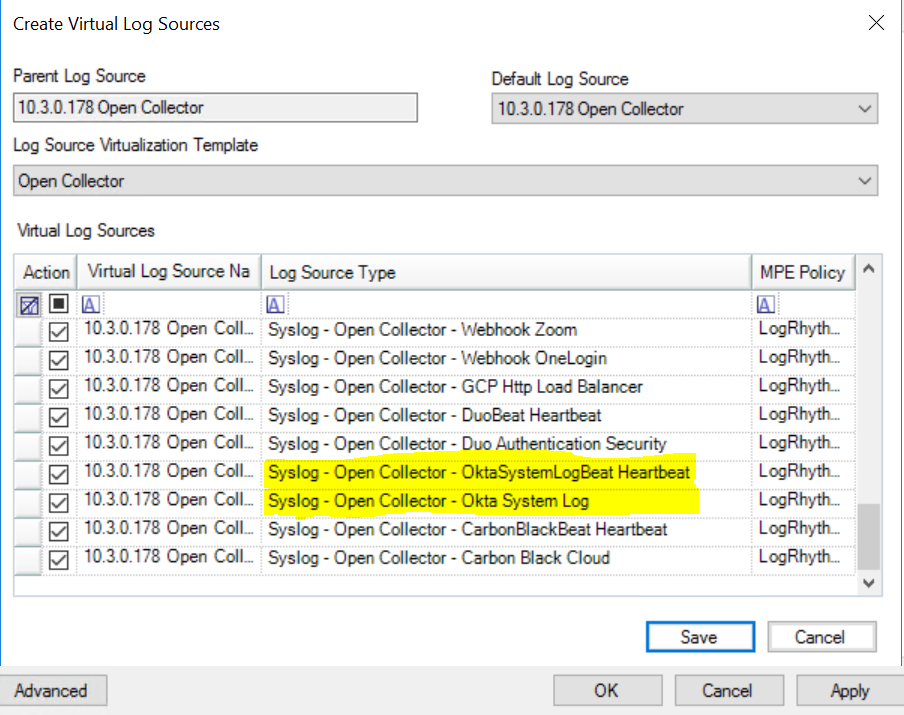Click the MPE Policy column header
The image size is (904, 715).
[802, 272]
